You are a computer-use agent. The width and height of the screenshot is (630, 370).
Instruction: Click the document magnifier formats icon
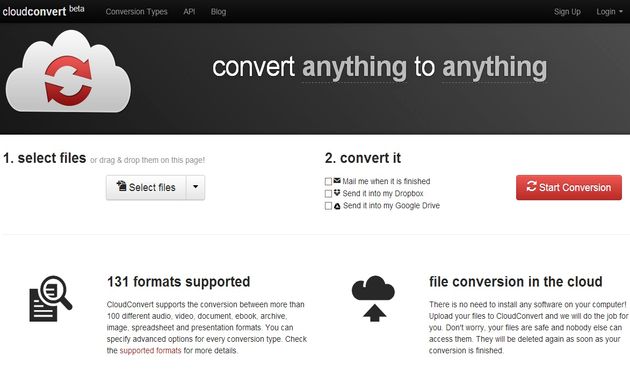click(x=51, y=298)
